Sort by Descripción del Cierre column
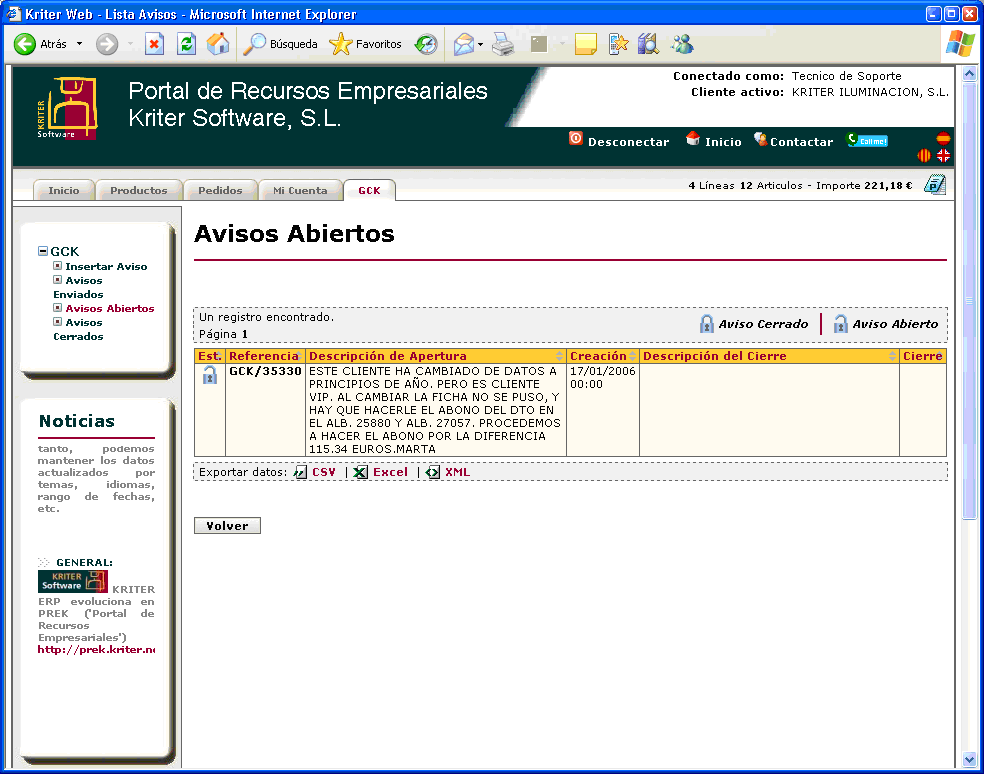The width and height of the screenshot is (984, 774). click(769, 356)
